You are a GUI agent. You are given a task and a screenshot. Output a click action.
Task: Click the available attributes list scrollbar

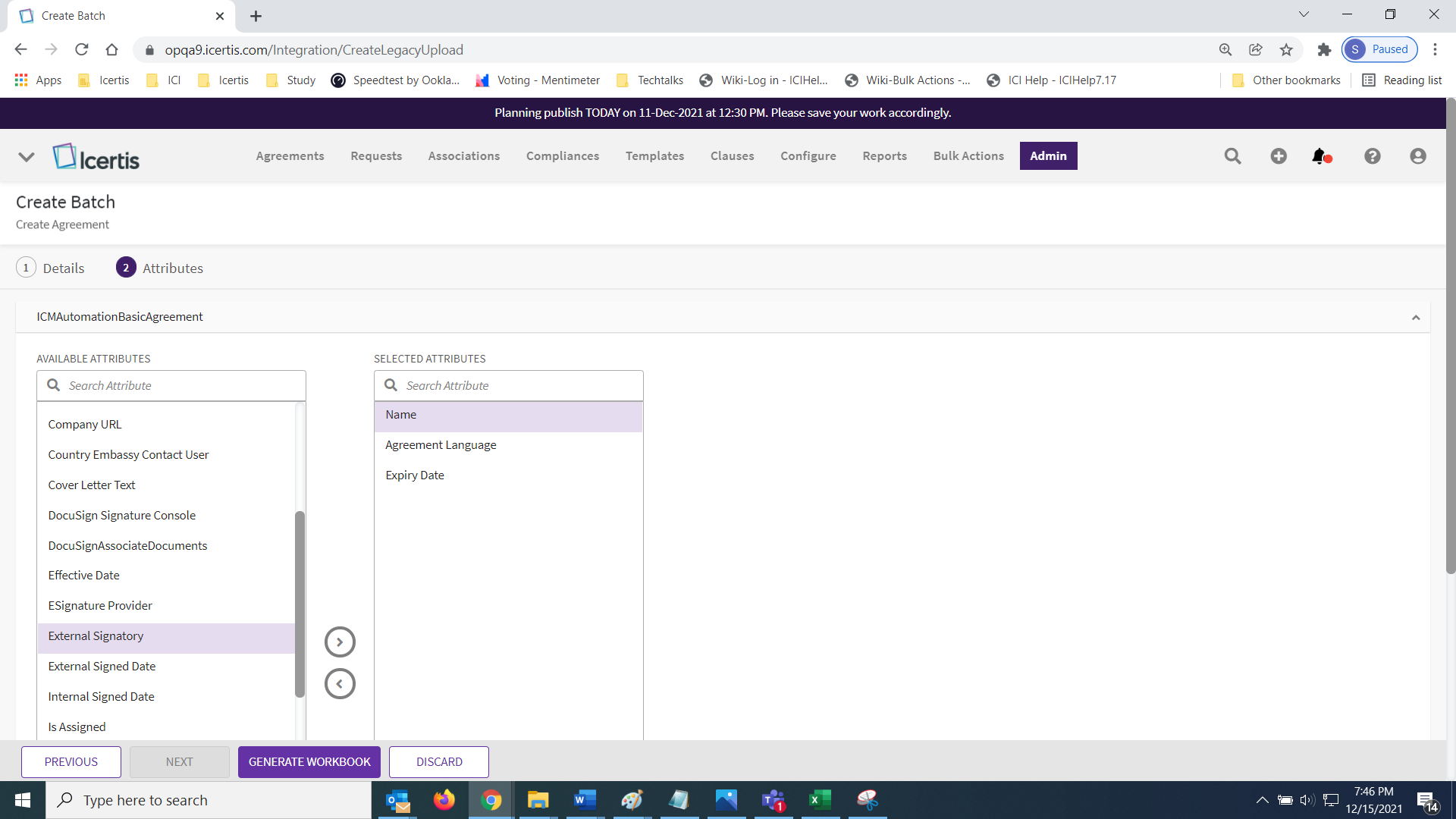click(x=300, y=604)
